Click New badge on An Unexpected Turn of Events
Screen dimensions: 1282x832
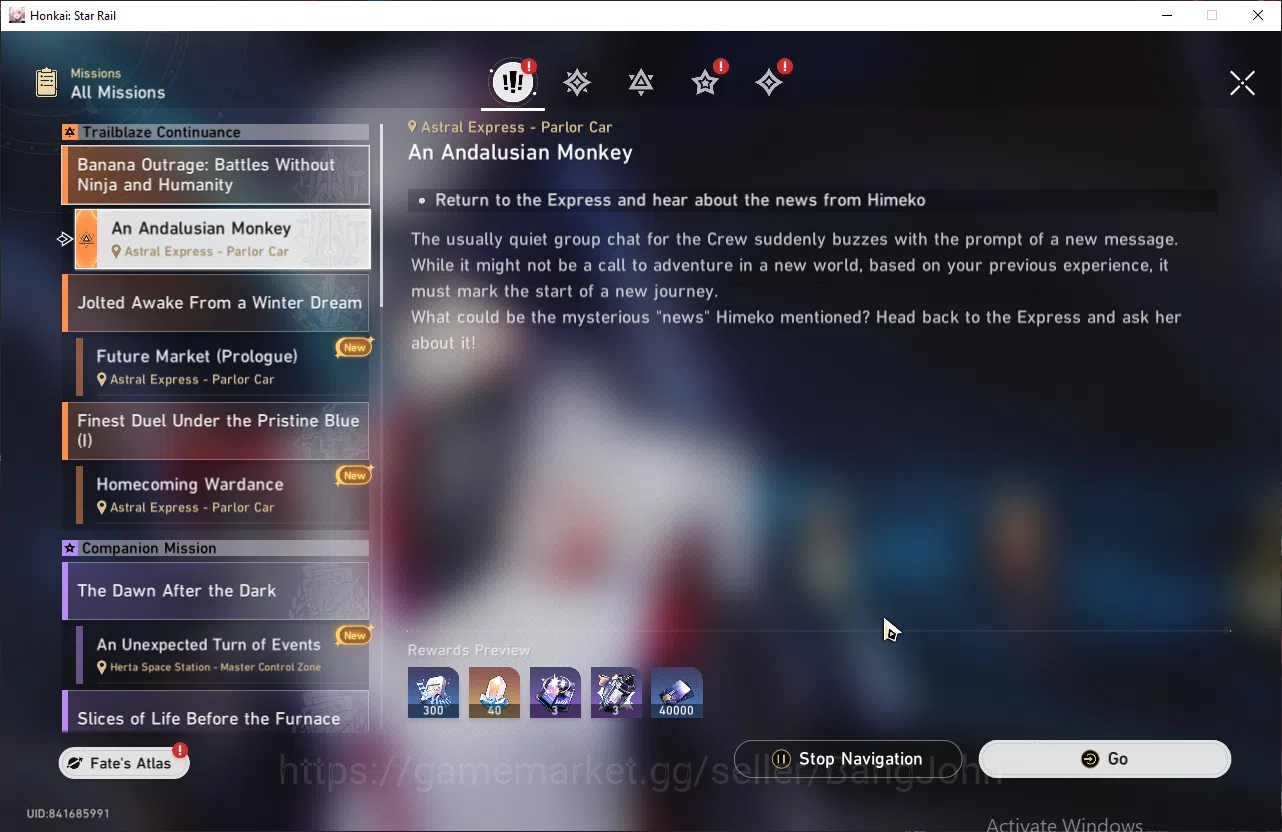click(354, 636)
